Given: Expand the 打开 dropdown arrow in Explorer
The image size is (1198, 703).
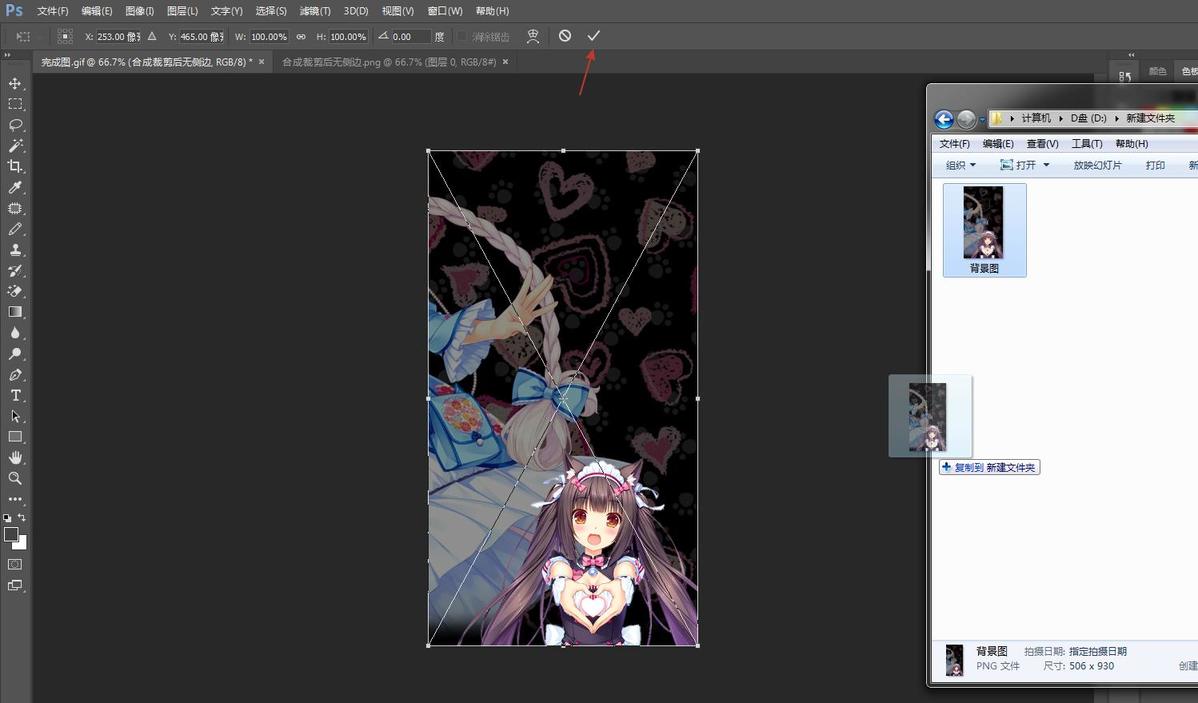Looking at the screenshot, I should click(1046, 165).
